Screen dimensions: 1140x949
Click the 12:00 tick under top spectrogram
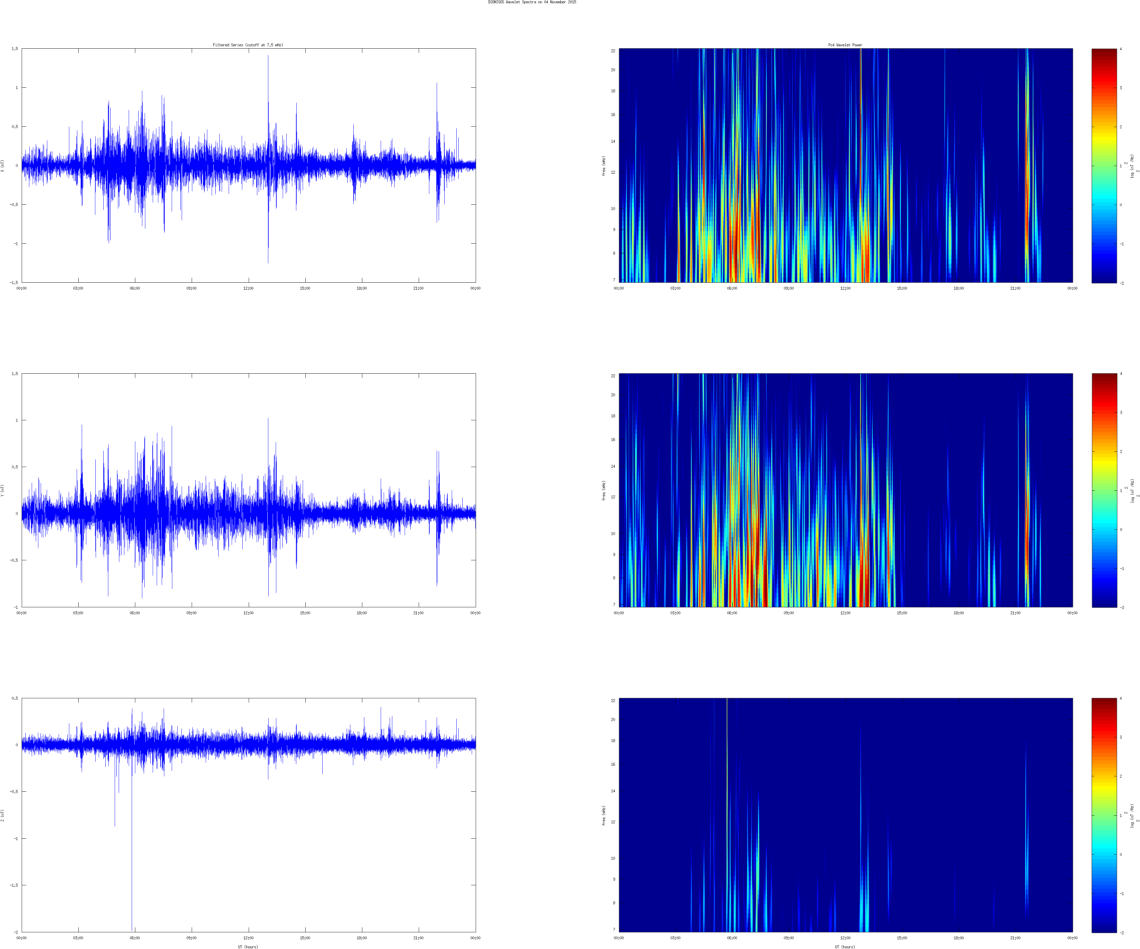846,288
